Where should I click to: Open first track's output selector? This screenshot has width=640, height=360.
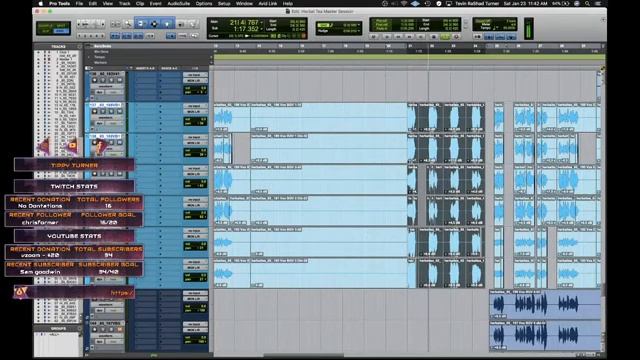click(195, 81)
